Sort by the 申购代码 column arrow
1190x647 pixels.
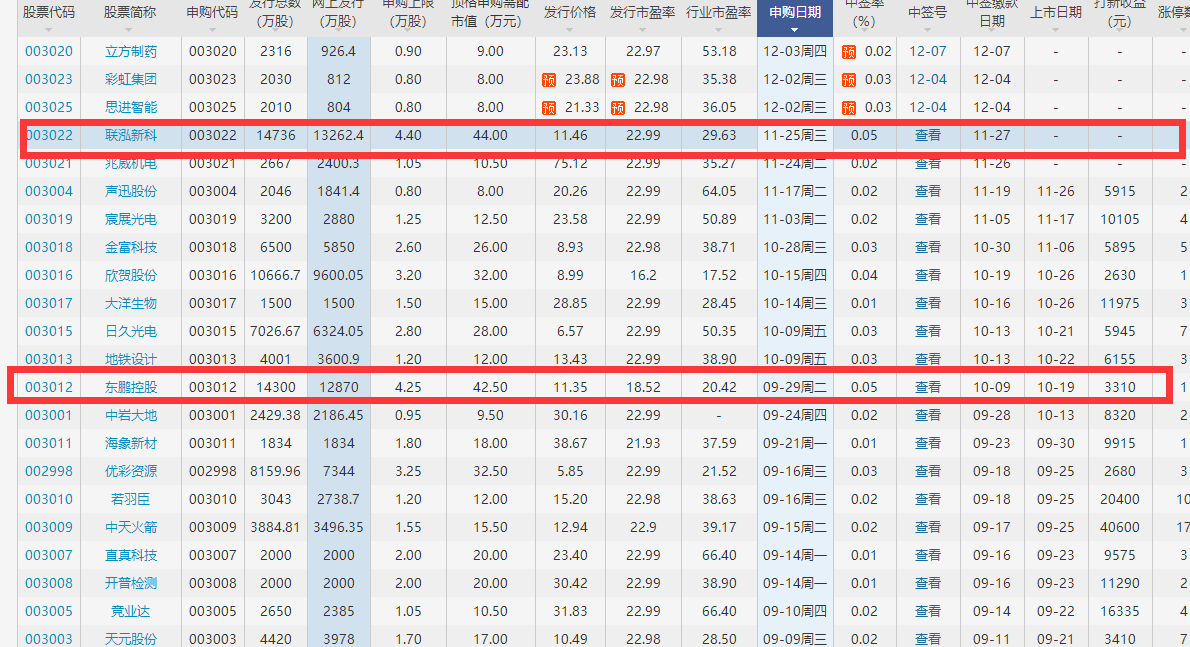(x=212, y=30)
